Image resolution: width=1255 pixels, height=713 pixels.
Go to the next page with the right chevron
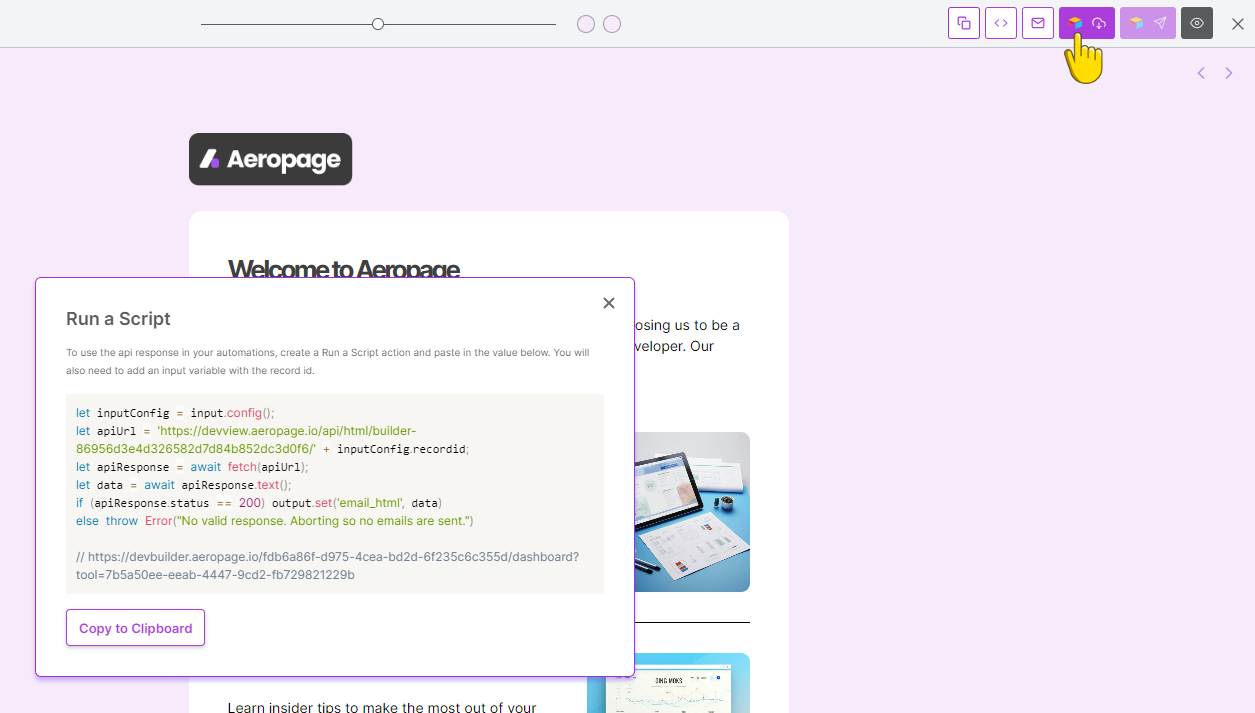1229,73
